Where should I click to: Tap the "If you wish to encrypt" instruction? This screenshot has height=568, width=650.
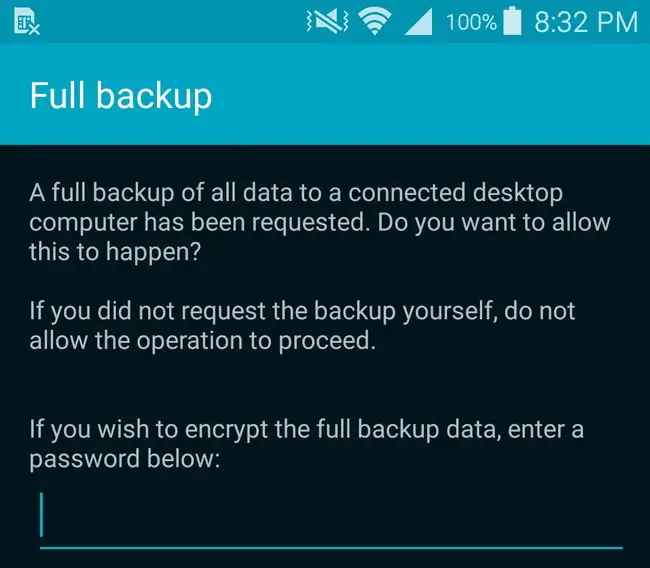tap(306, 444)
